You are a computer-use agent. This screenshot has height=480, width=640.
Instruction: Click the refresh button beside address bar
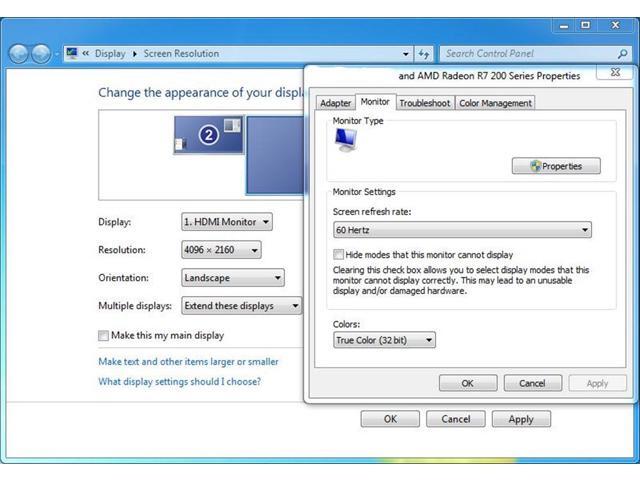tap(424, 54)
